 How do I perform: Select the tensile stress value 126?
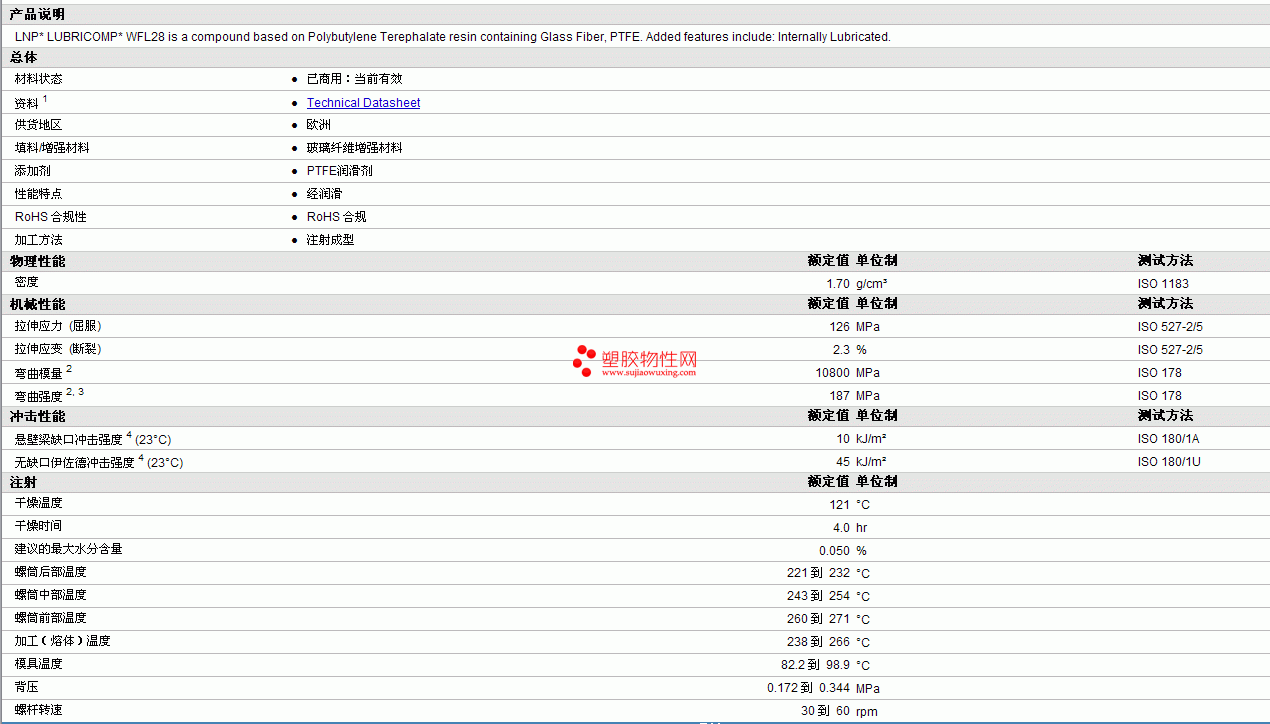[x=840, y=327]
